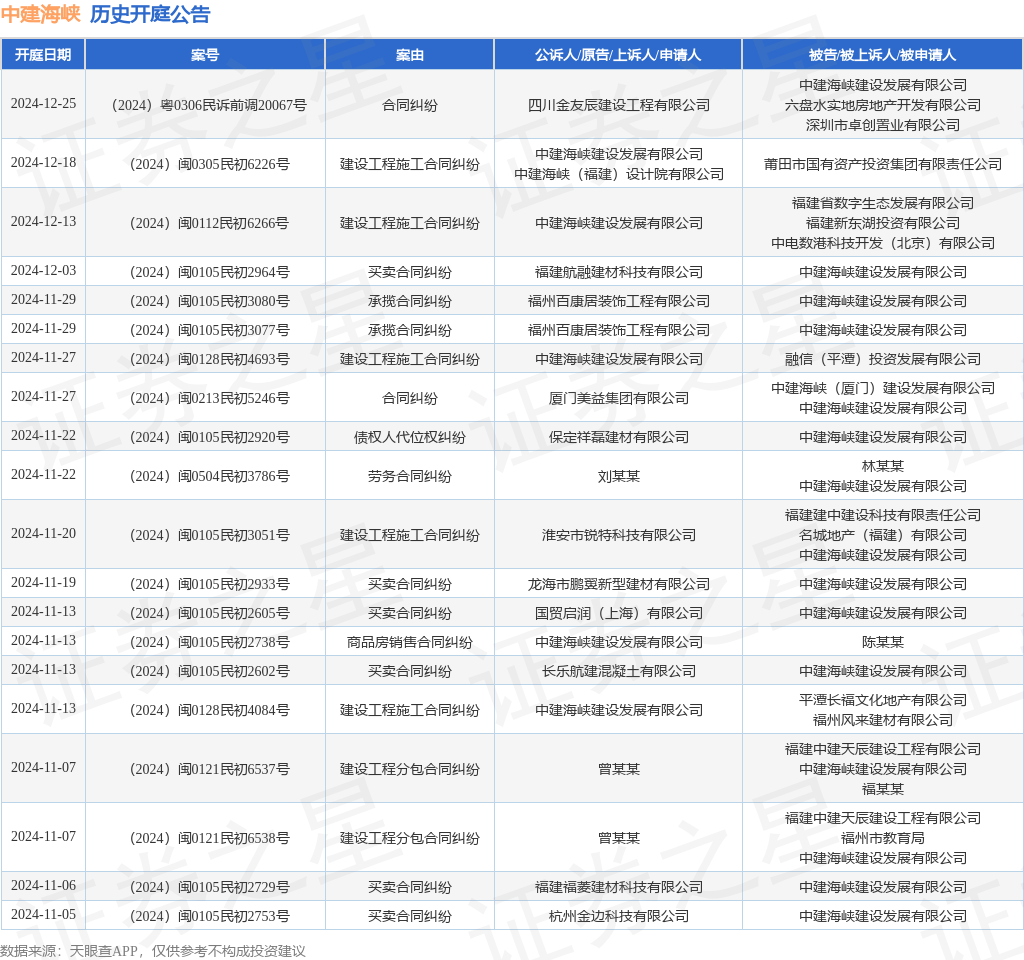The width and height of the screenshot is (1024, 960).
Task: Select the date cell '2024-12-25'
Action: pyautogui.click(x=43, y=104)
